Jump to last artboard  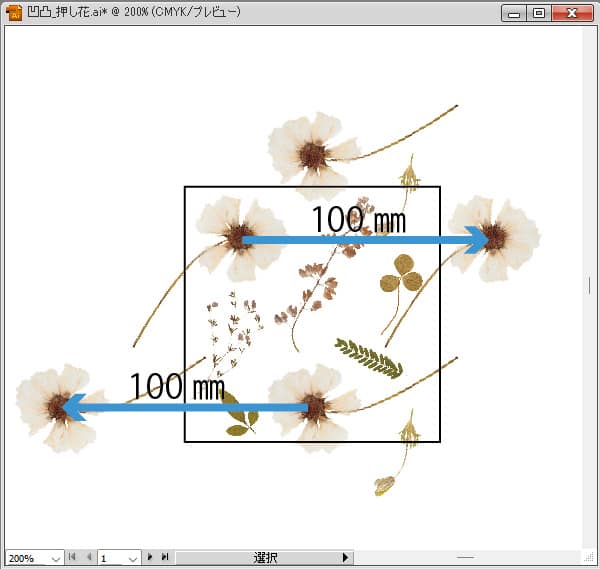[x=165, y=557]
